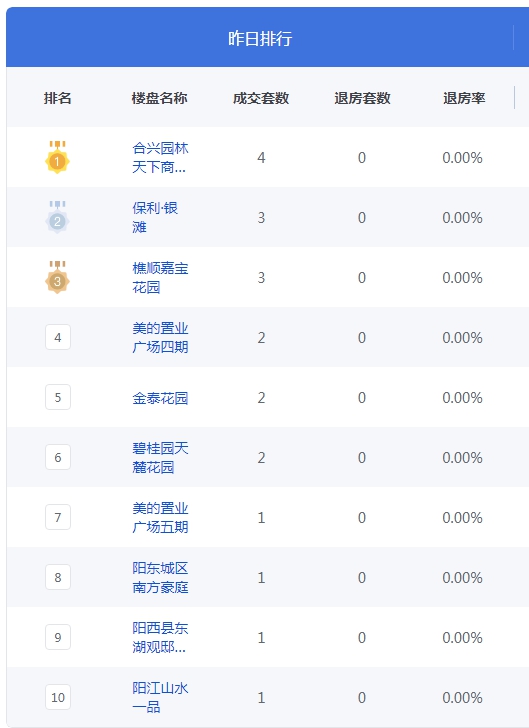Open the 保利·银滩 property link

pos(155,217)
